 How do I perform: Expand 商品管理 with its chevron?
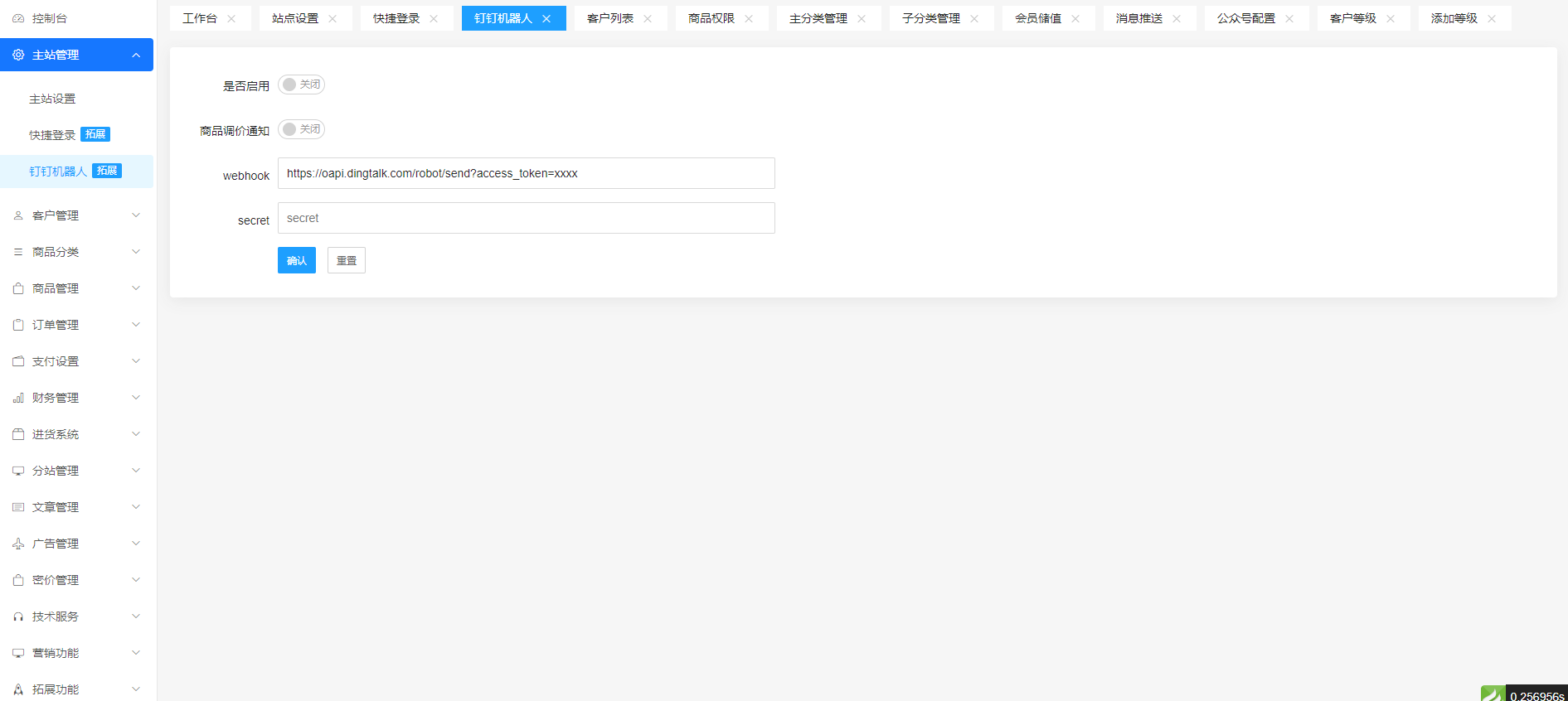pyautogui.click(x=136, y=288)
